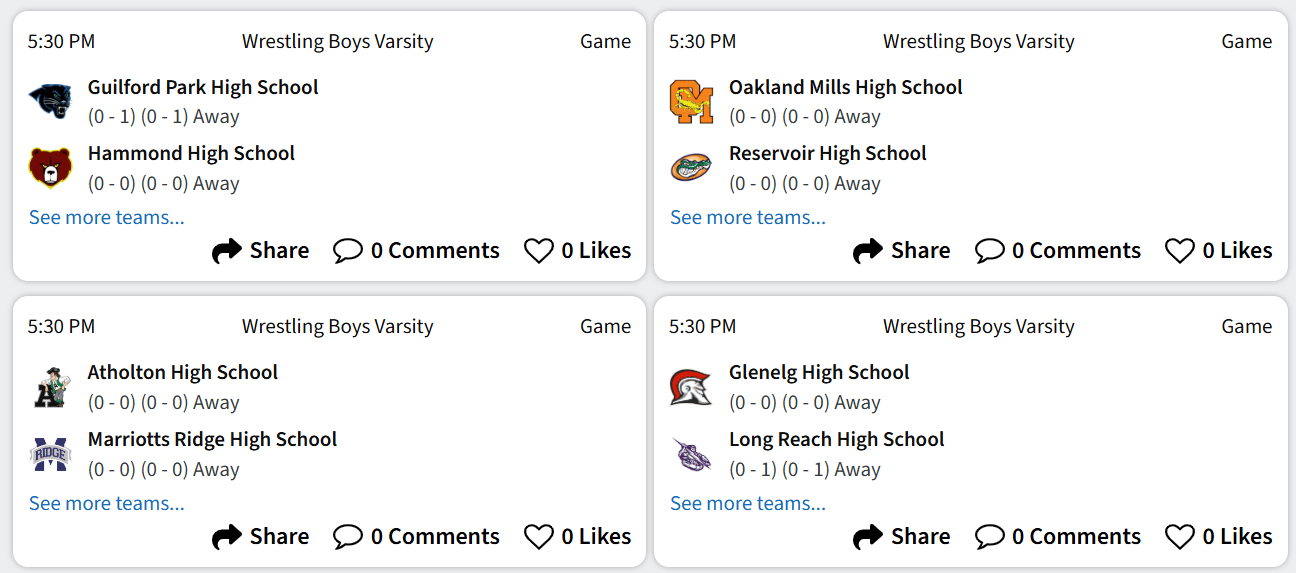The height and width of the screenshot is (573, 1296).
Task: Click the Atholton High School mascot logo
Action: click(x=50, y=386)
